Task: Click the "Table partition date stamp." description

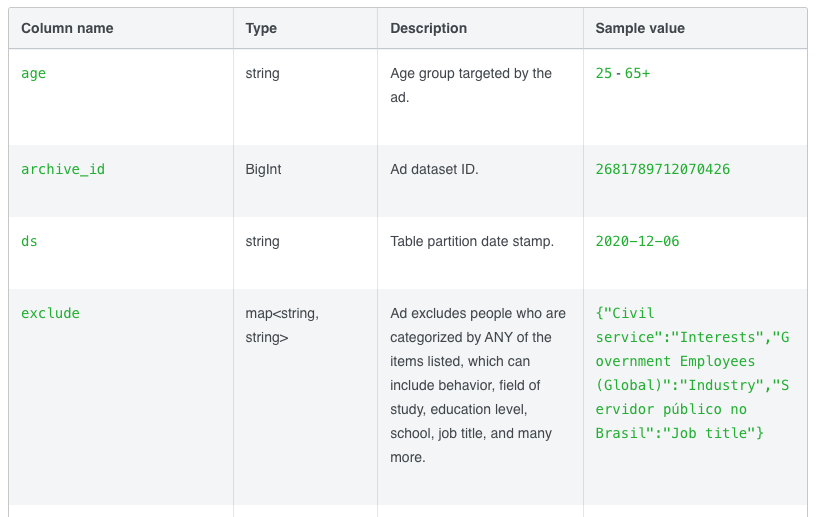Action: click(472, 241)
